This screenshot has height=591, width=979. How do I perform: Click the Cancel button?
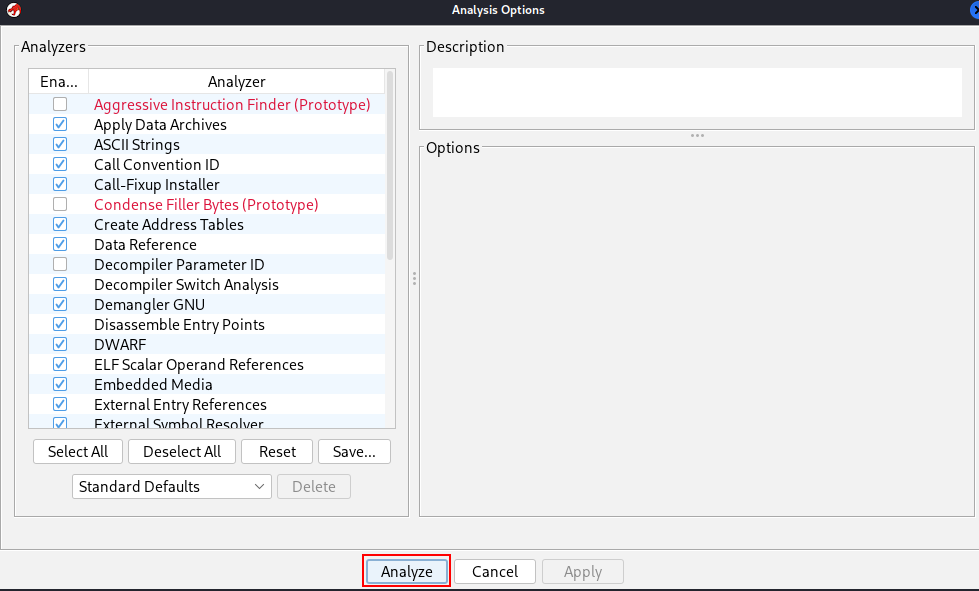(495, 572)
